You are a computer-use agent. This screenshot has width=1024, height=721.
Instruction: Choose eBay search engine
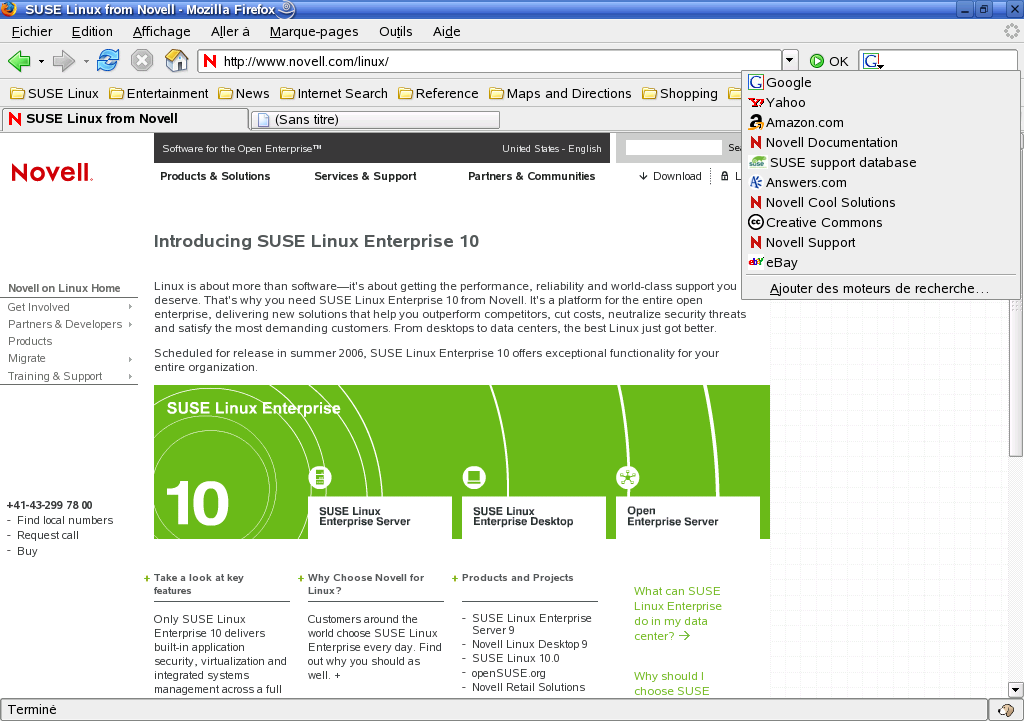coord(880,263)
